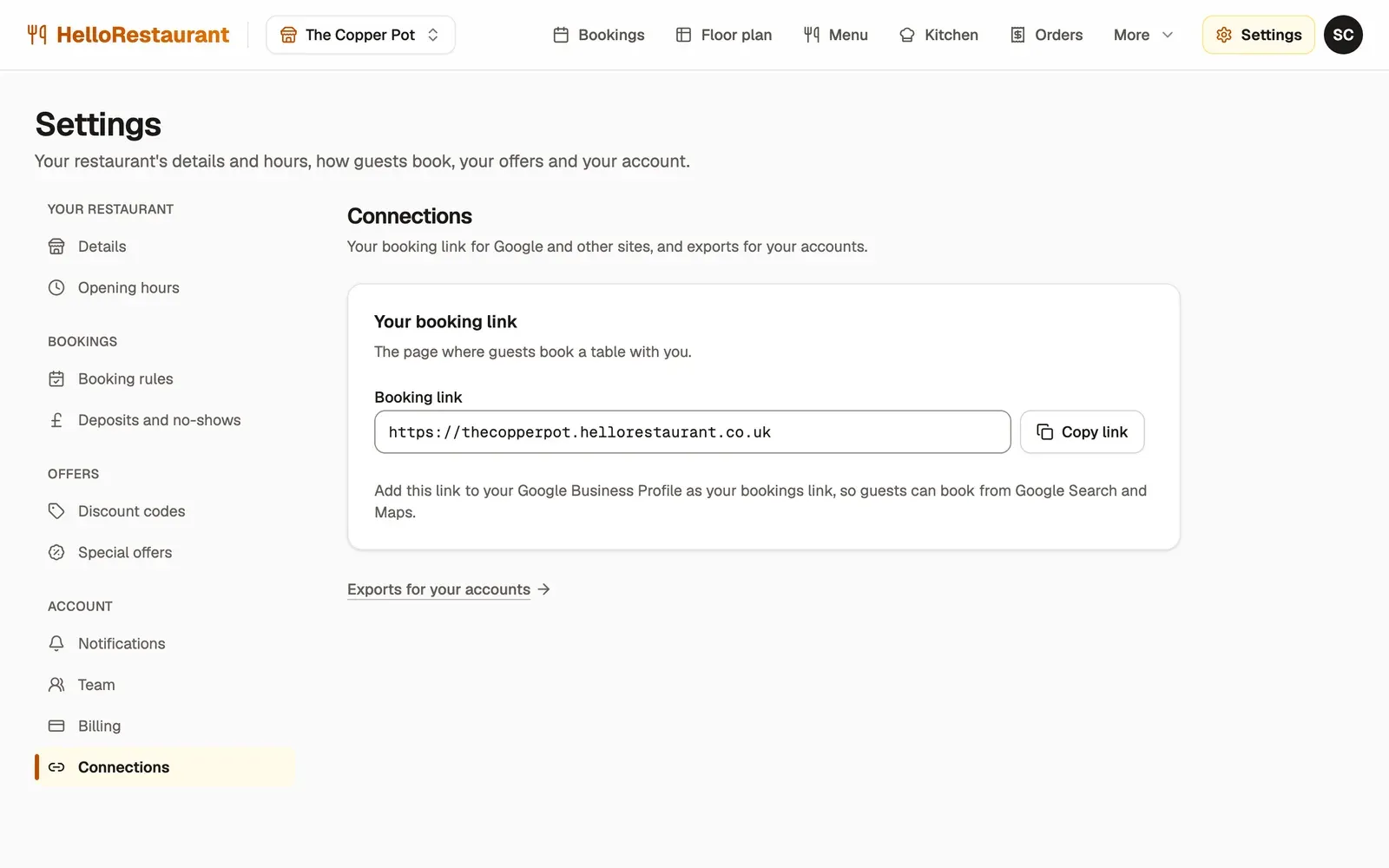Image resolution: width=1389 pixels, height=868 pixels.
Task: Click the Connections link-chain icon
Action: click(56, 767)
